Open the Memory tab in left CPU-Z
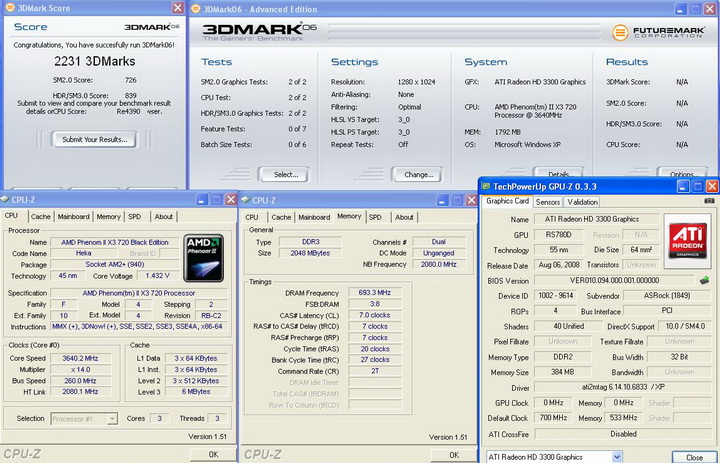 108,216
